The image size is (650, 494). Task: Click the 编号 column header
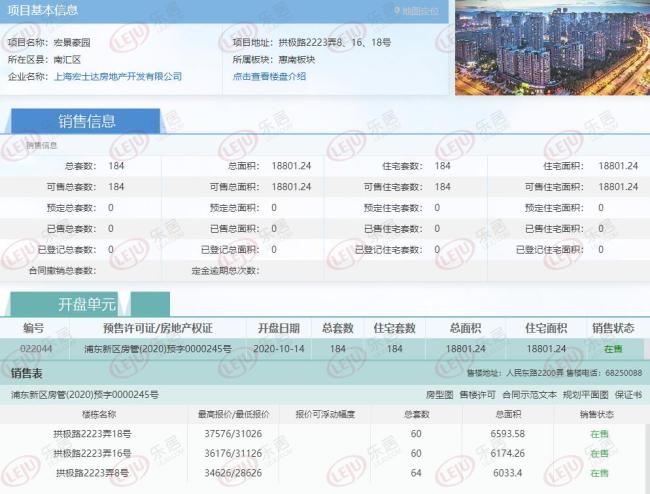pos(34,328)
